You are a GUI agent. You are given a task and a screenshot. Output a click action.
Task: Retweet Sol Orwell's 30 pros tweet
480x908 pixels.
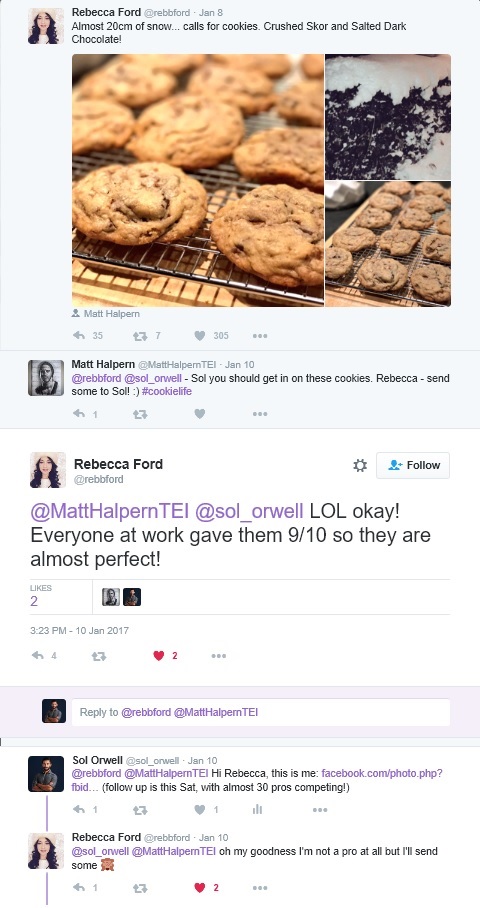point(140,810)
